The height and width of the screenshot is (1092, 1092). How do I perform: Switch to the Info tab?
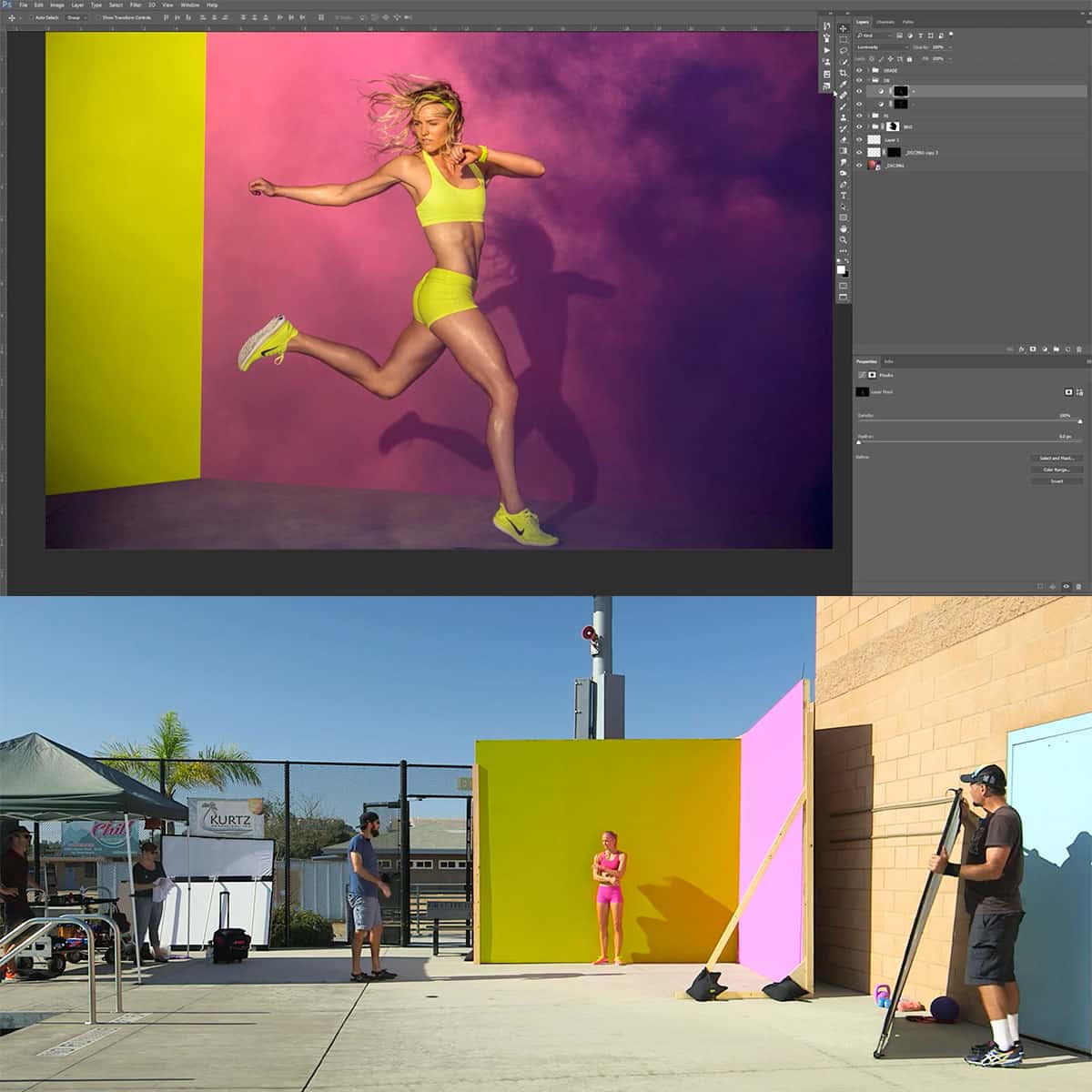pos(888,361)
